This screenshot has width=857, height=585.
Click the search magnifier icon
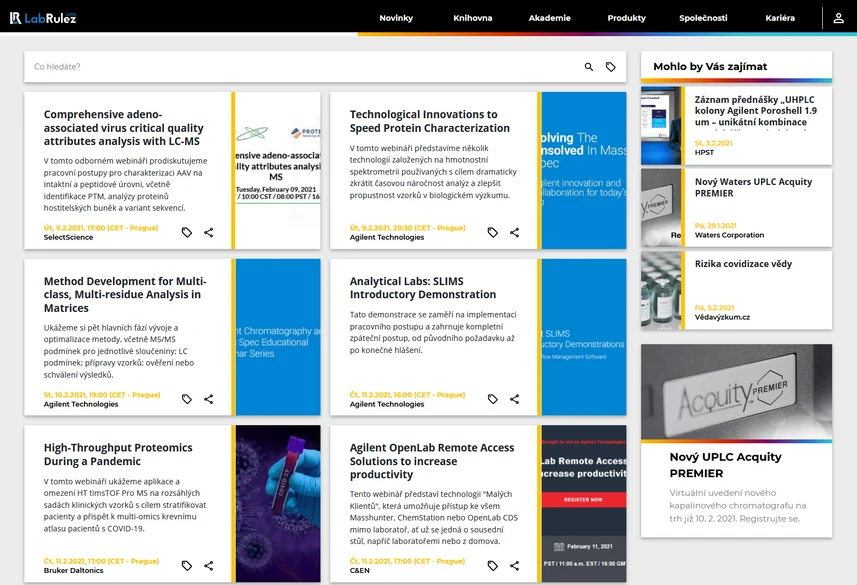point(589,67)
